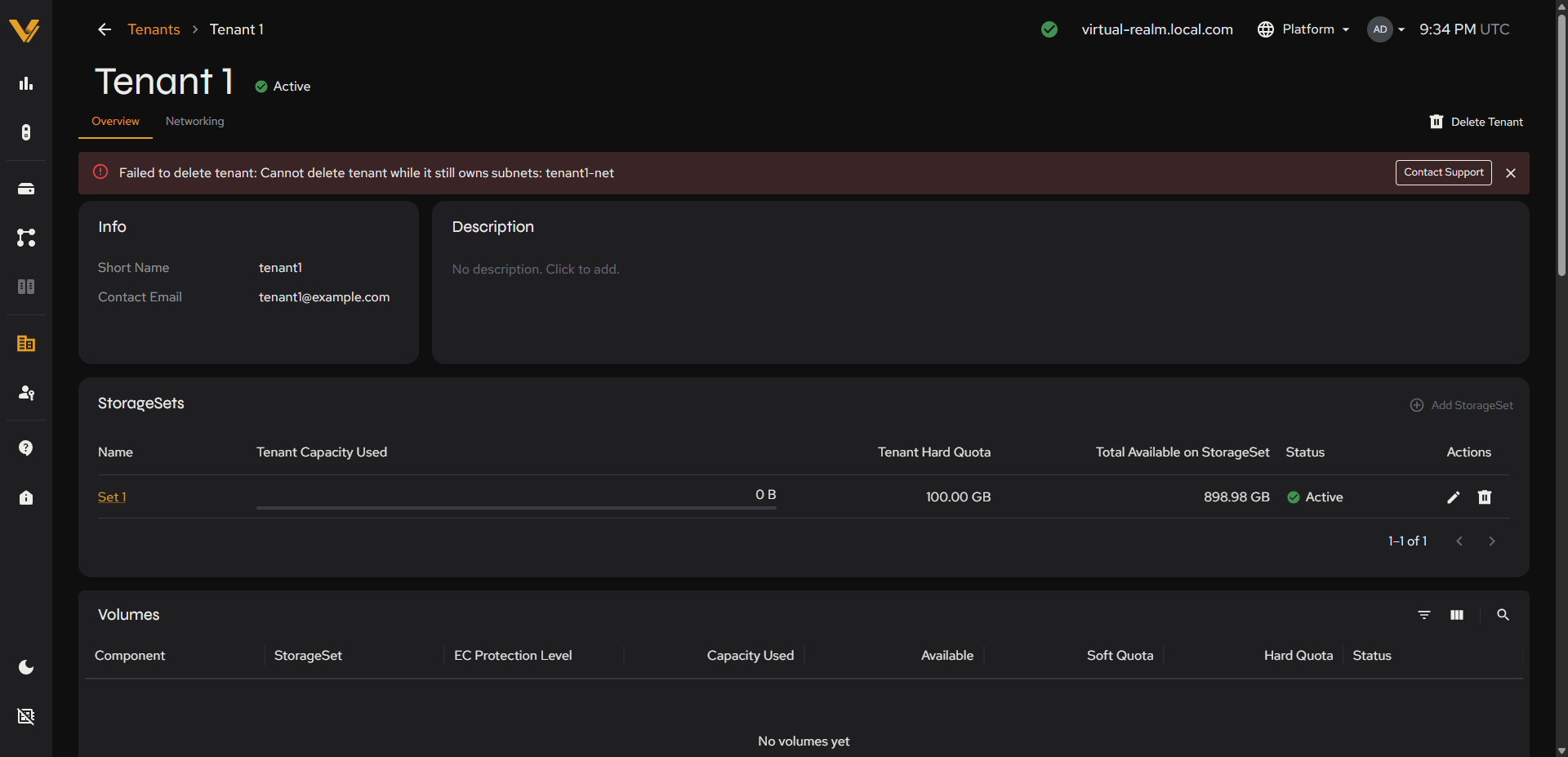Open the Set 1 link
The width and height of the screenshot is (1568, 757).
[112, 497]
